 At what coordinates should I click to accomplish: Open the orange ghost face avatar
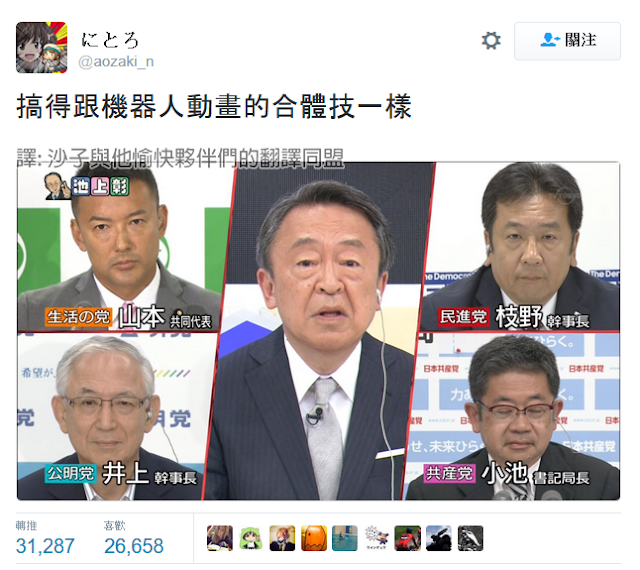pyautogui.click(x=313, y=538)
